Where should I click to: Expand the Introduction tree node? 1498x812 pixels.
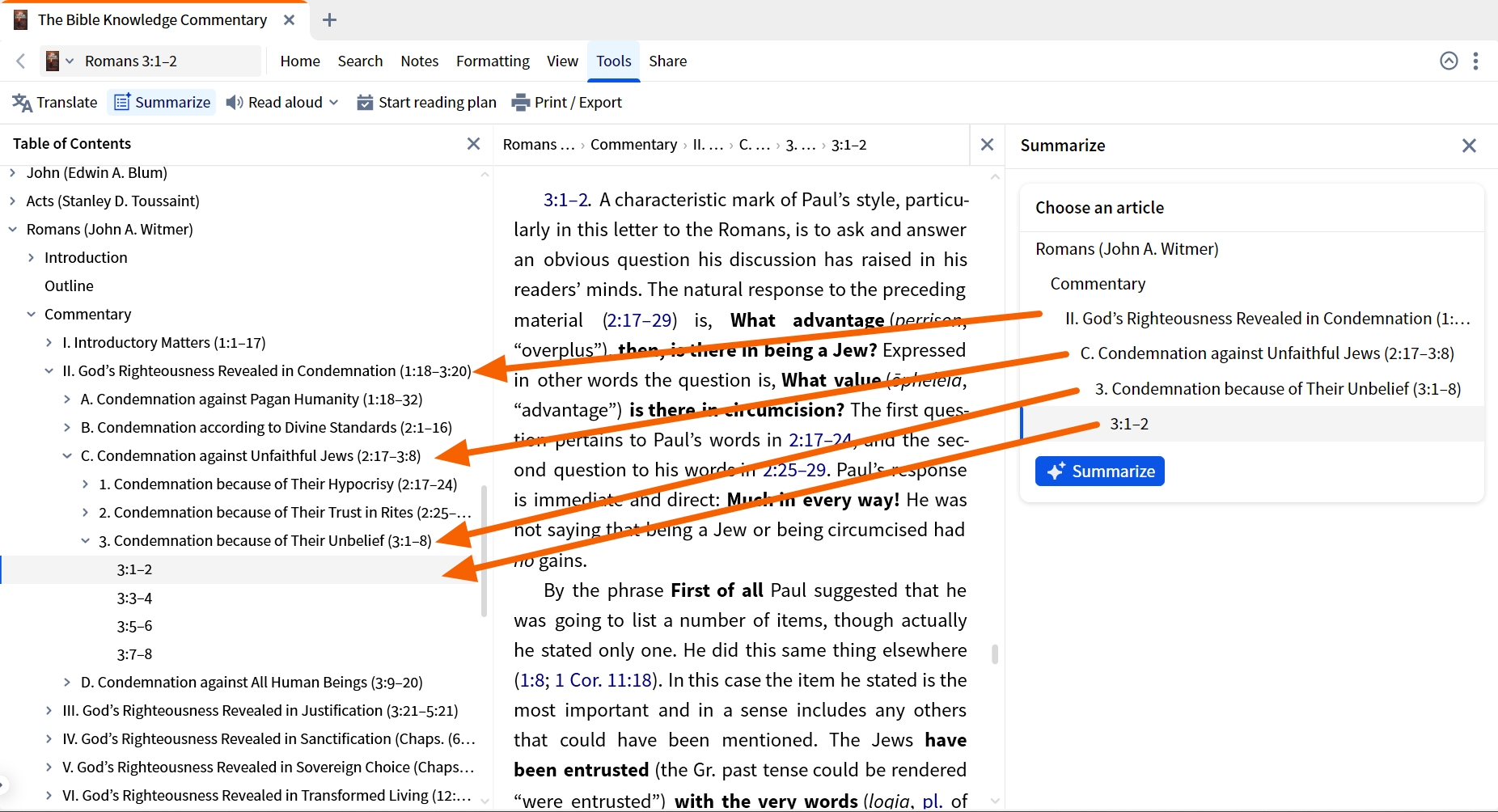[31, 257]
